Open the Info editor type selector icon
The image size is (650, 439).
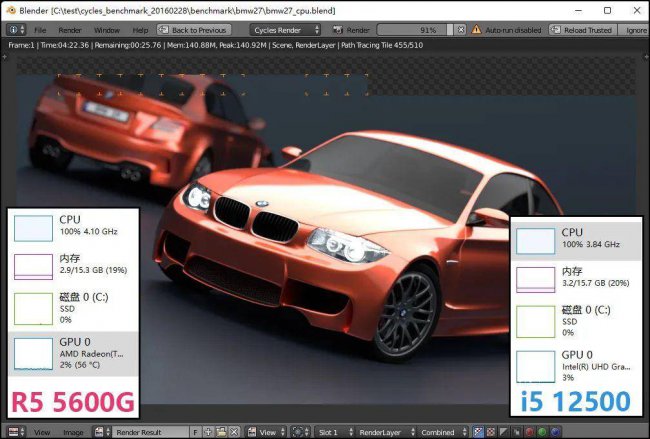[x=17, y=30]
